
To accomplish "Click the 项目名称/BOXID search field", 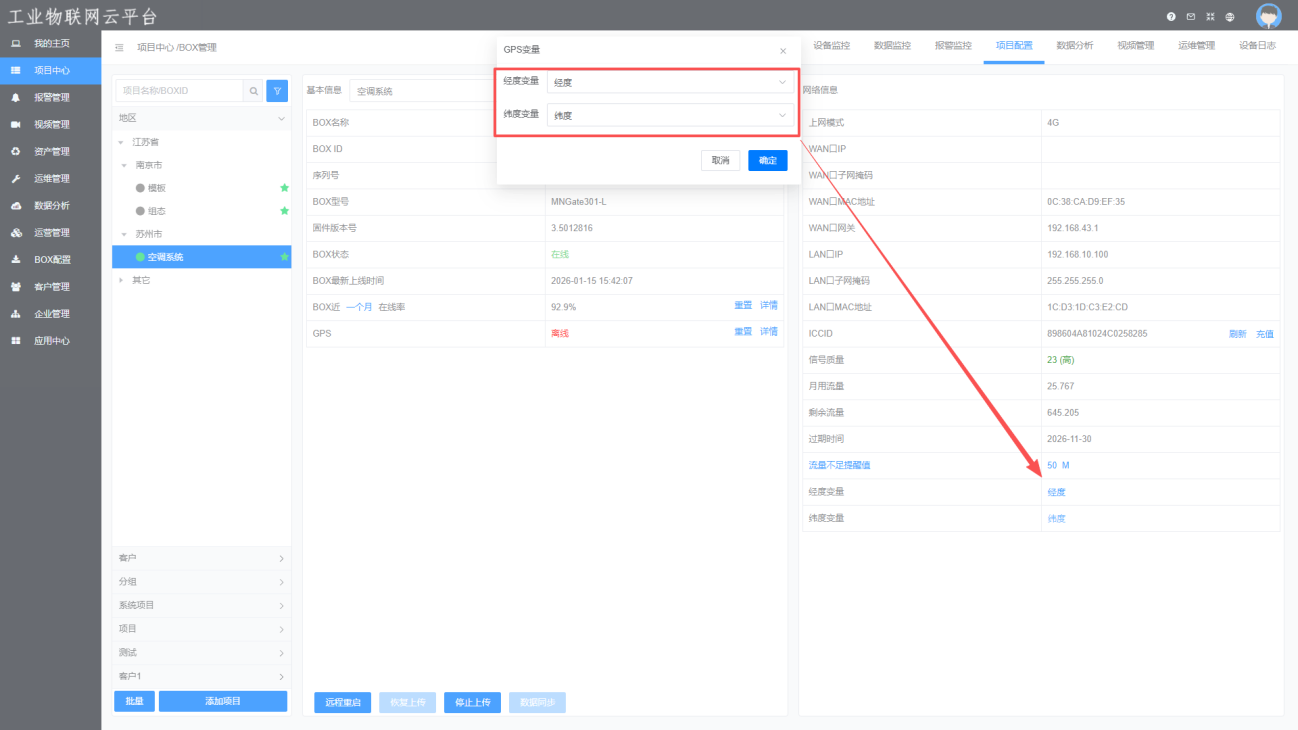I will [x=180, y=91].
